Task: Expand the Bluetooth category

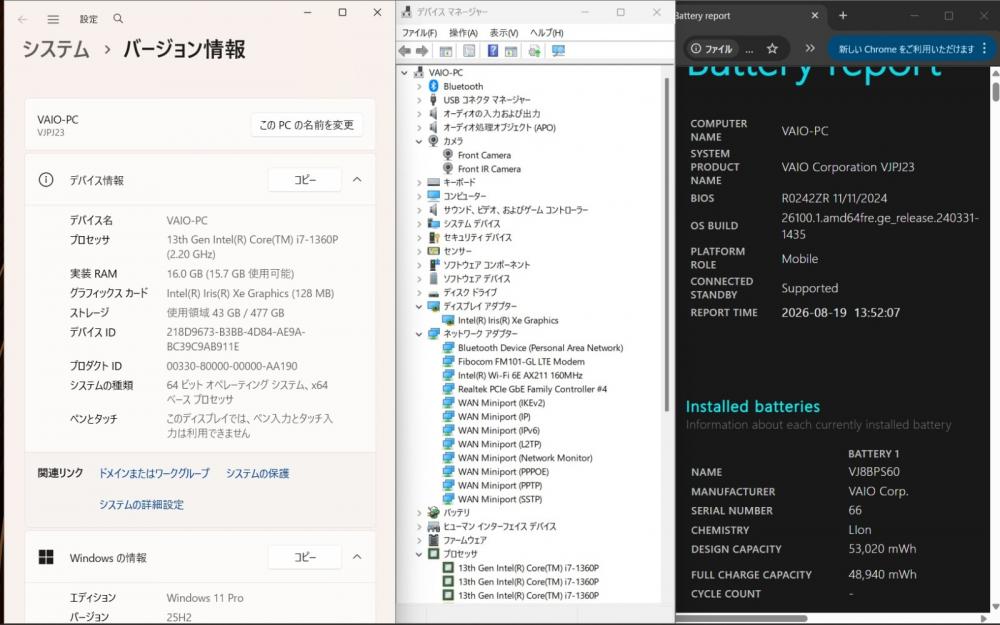Action: pos(418,86)
